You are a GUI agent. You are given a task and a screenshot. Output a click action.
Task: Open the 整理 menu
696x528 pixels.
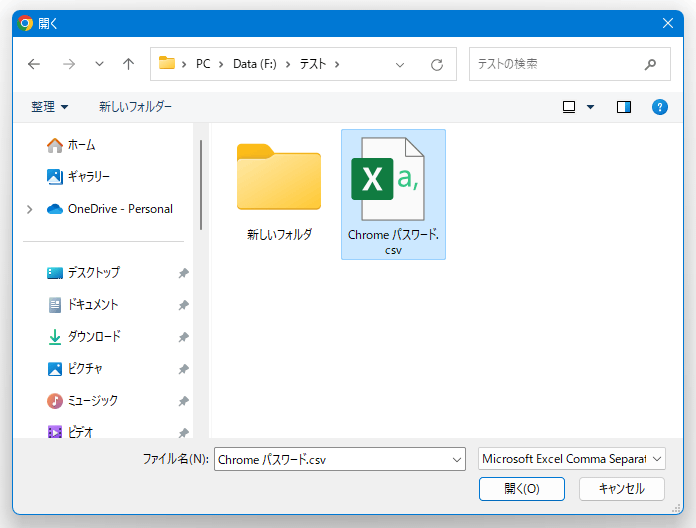(x=49, y=106)
